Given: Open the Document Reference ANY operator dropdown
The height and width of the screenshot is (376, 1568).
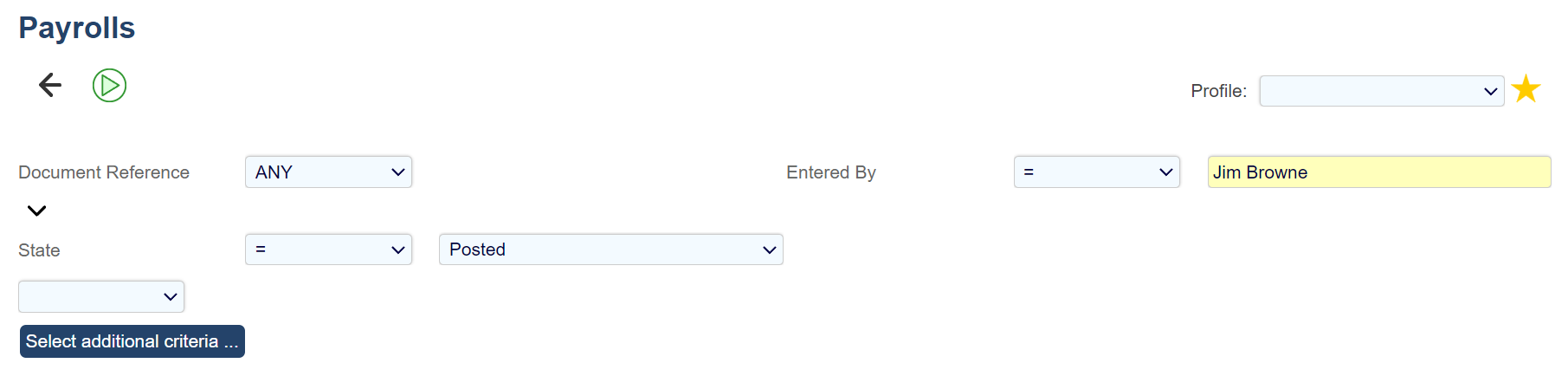Looking at the screenshot, I should 328,172.
